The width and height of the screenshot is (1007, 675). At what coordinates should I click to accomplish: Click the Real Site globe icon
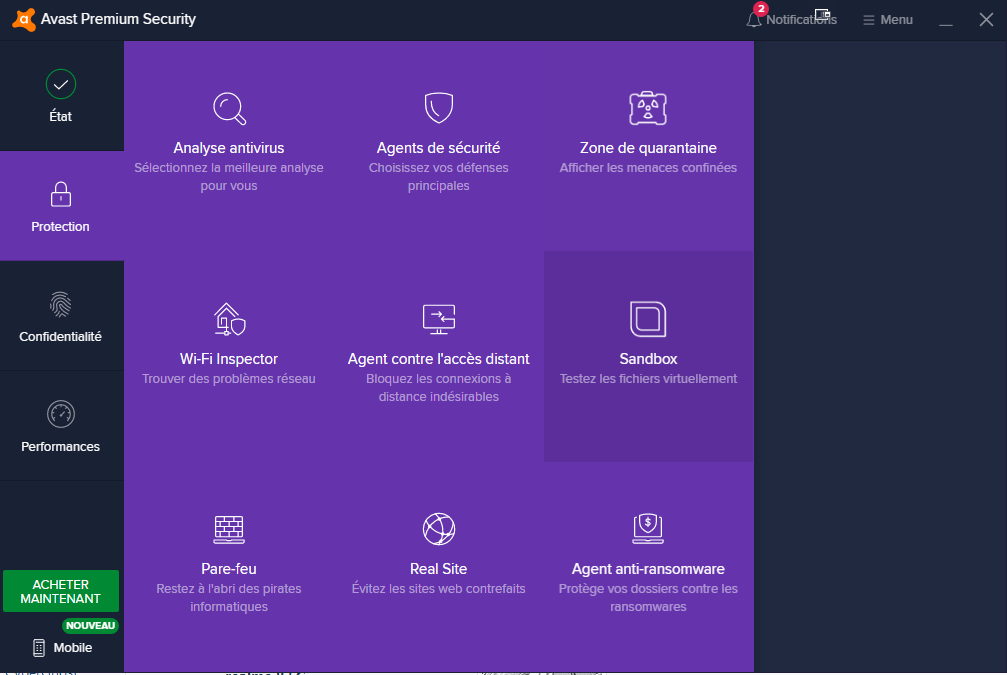pos(439,529)
